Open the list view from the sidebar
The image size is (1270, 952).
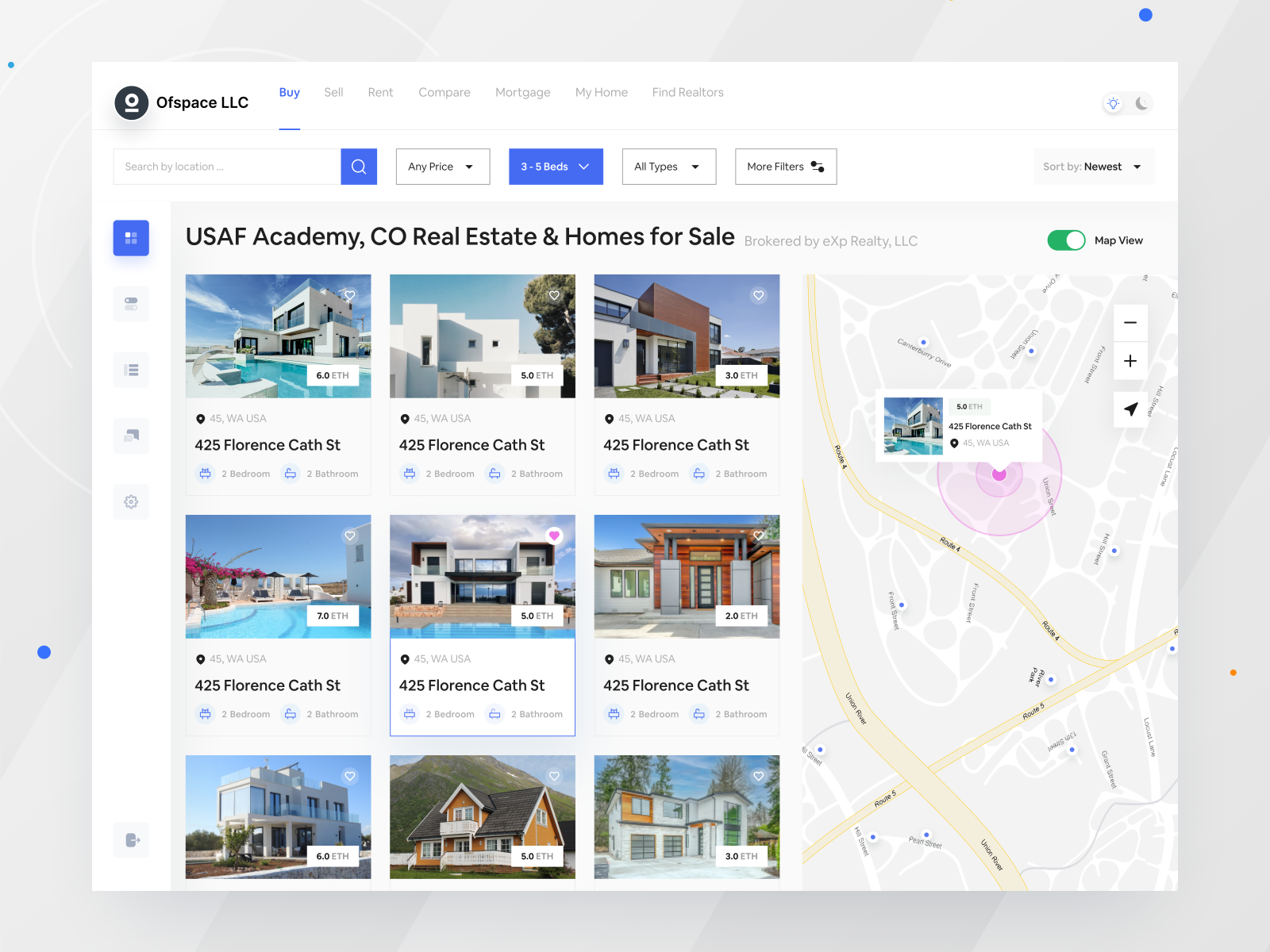coord(131,370)
